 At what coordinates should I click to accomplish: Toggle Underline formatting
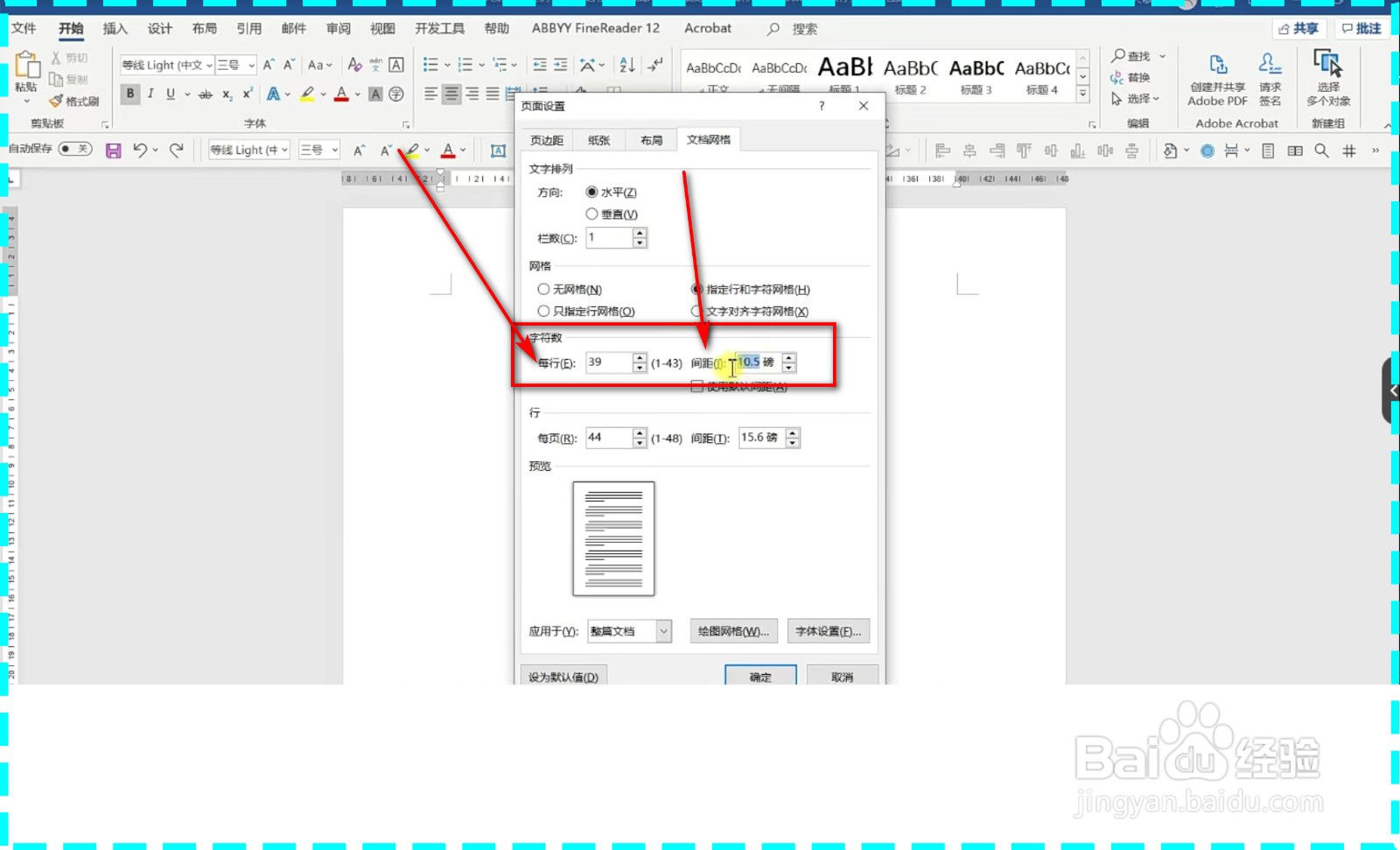(171, 94)
